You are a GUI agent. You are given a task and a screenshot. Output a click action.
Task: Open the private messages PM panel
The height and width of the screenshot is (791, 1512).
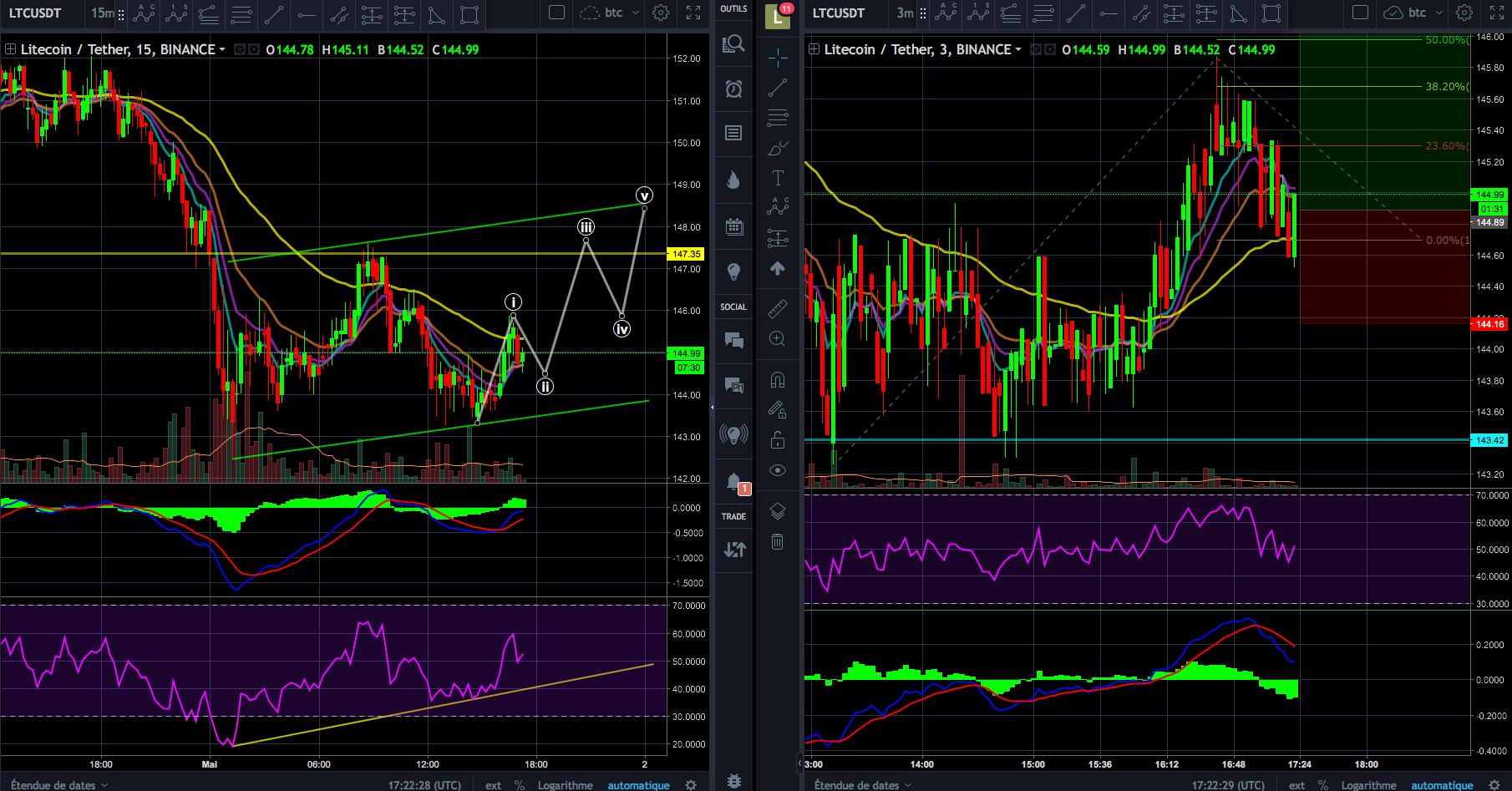pos(733,384)
